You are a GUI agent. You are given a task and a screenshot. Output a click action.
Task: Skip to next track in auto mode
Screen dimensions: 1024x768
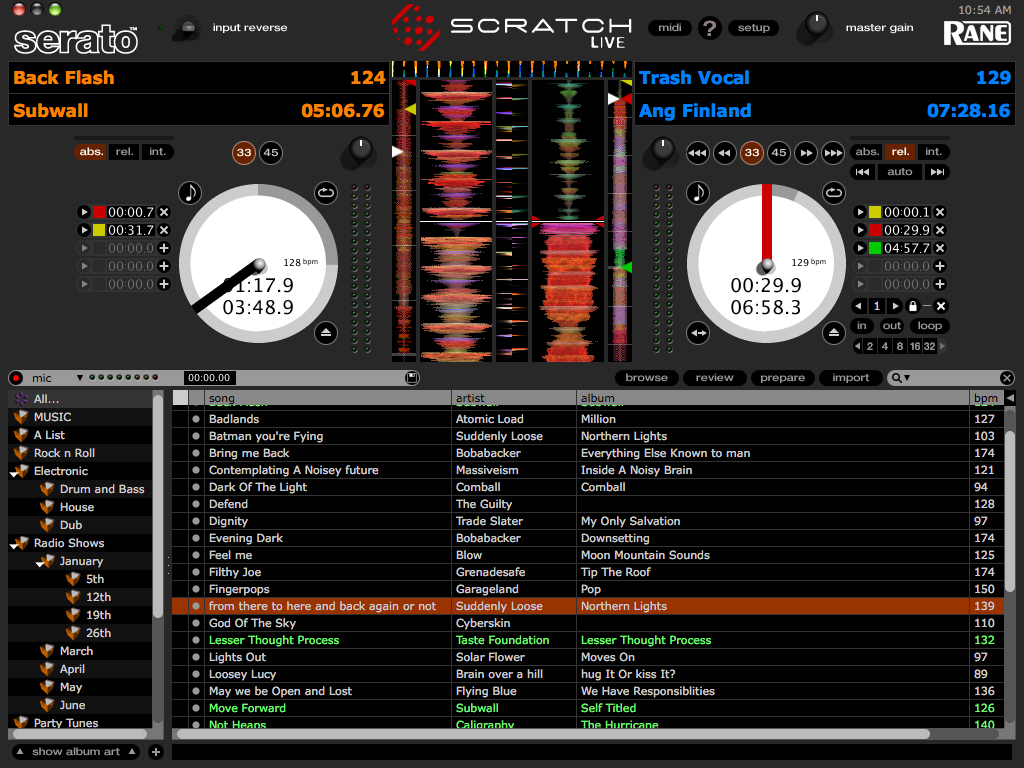pyautogui.click(x=937, y=172)
